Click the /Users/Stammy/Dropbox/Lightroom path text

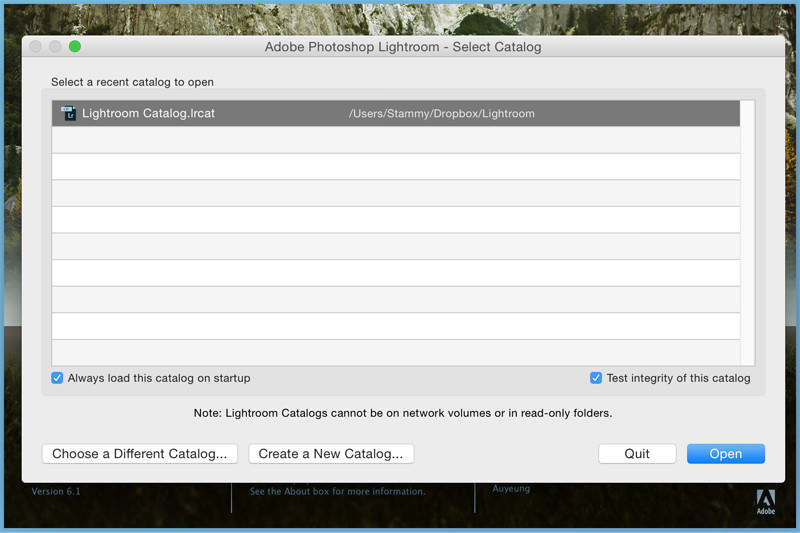tap(442, 114)
